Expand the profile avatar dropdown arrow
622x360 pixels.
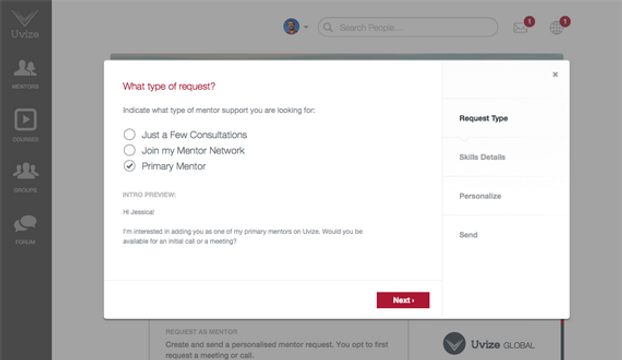306,27
